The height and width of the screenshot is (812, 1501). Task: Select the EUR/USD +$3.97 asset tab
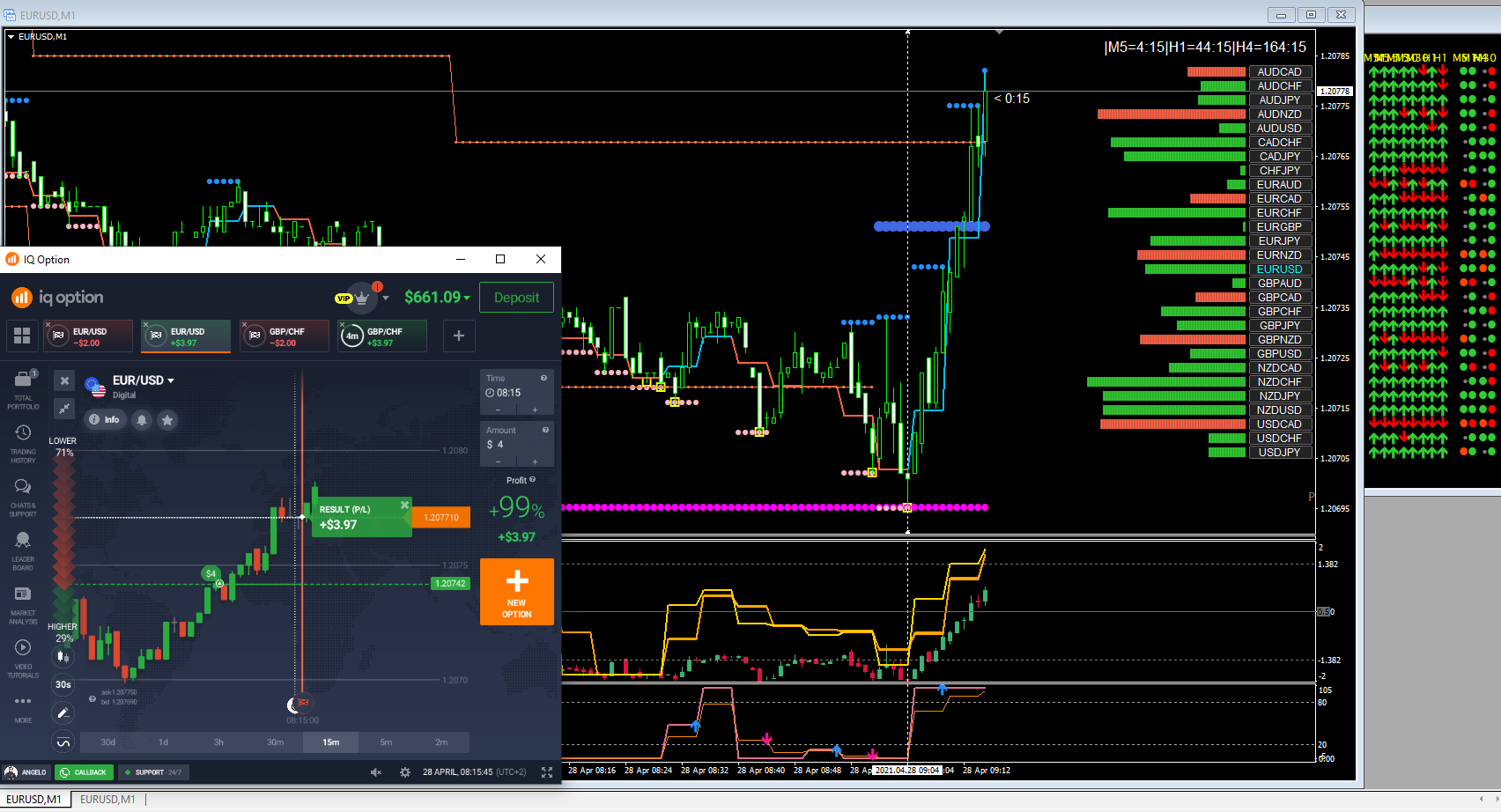coord(186,336)
